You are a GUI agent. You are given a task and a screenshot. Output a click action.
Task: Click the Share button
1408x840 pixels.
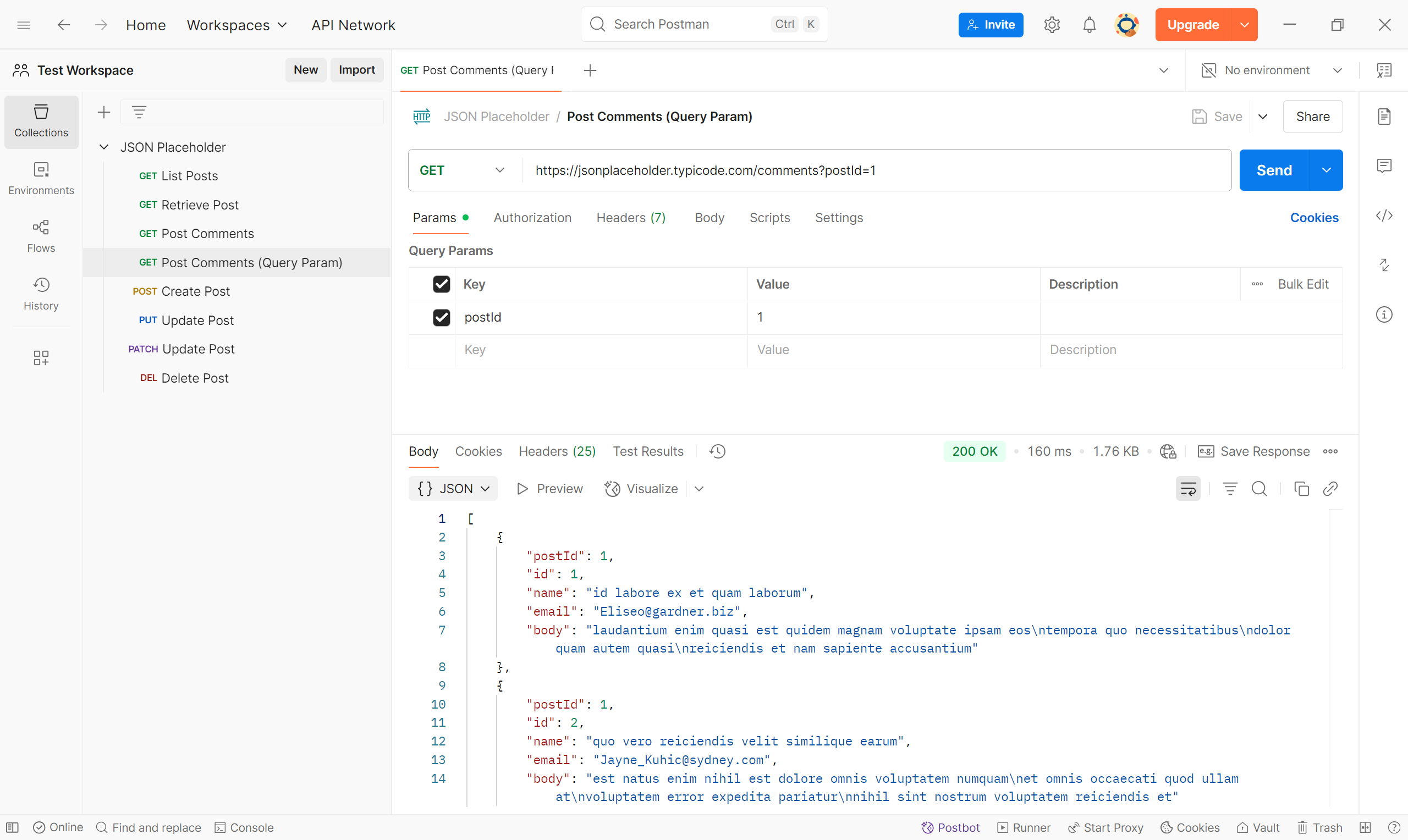coord(1313,117)
